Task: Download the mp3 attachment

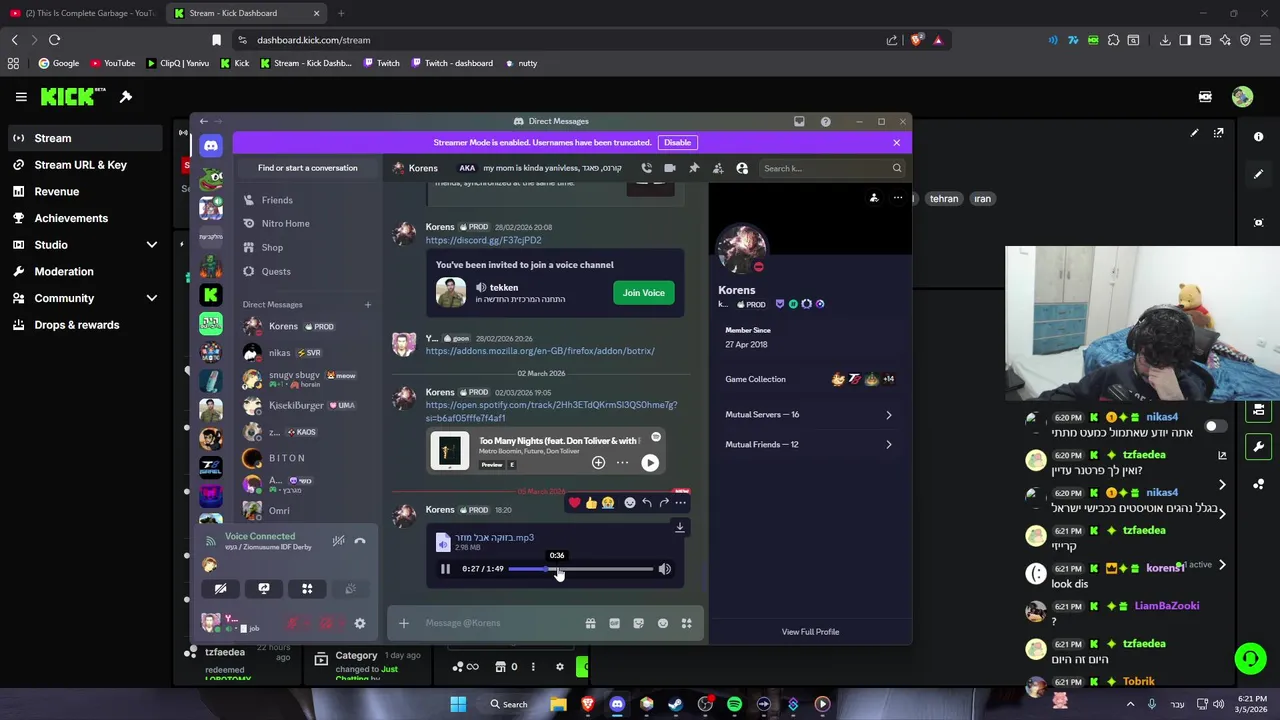Action: coord(680,527)
